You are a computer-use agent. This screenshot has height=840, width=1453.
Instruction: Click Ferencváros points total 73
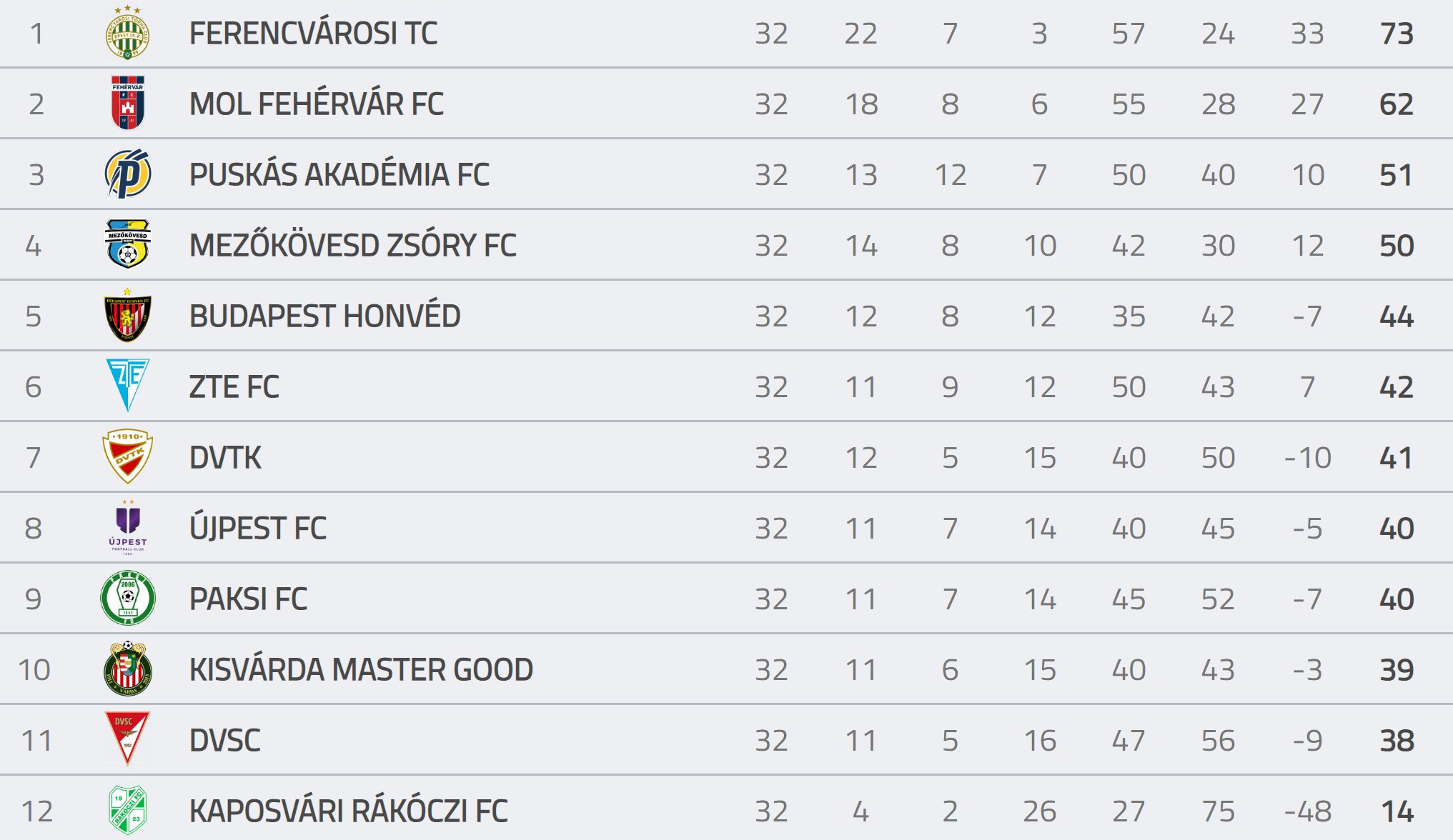pos(1397,34)
